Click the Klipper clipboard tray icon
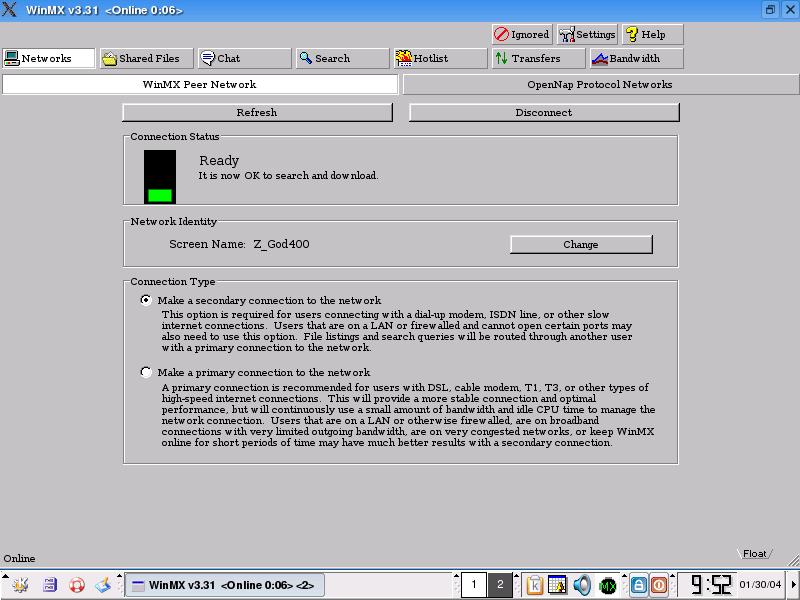The image size is (800, 600). click(x=534, y=585)
